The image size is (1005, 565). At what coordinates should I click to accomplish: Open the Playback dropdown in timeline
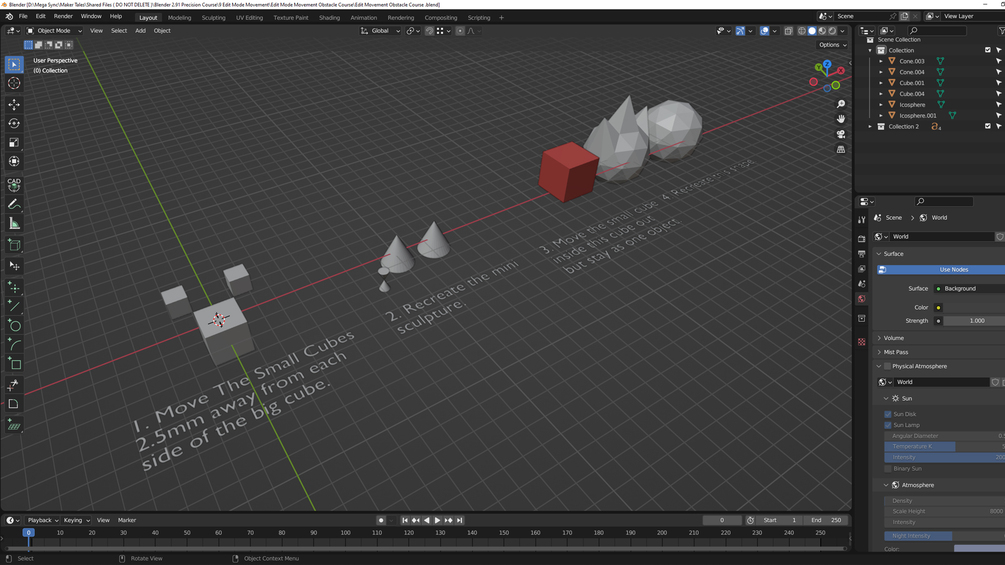pos(42,521)
